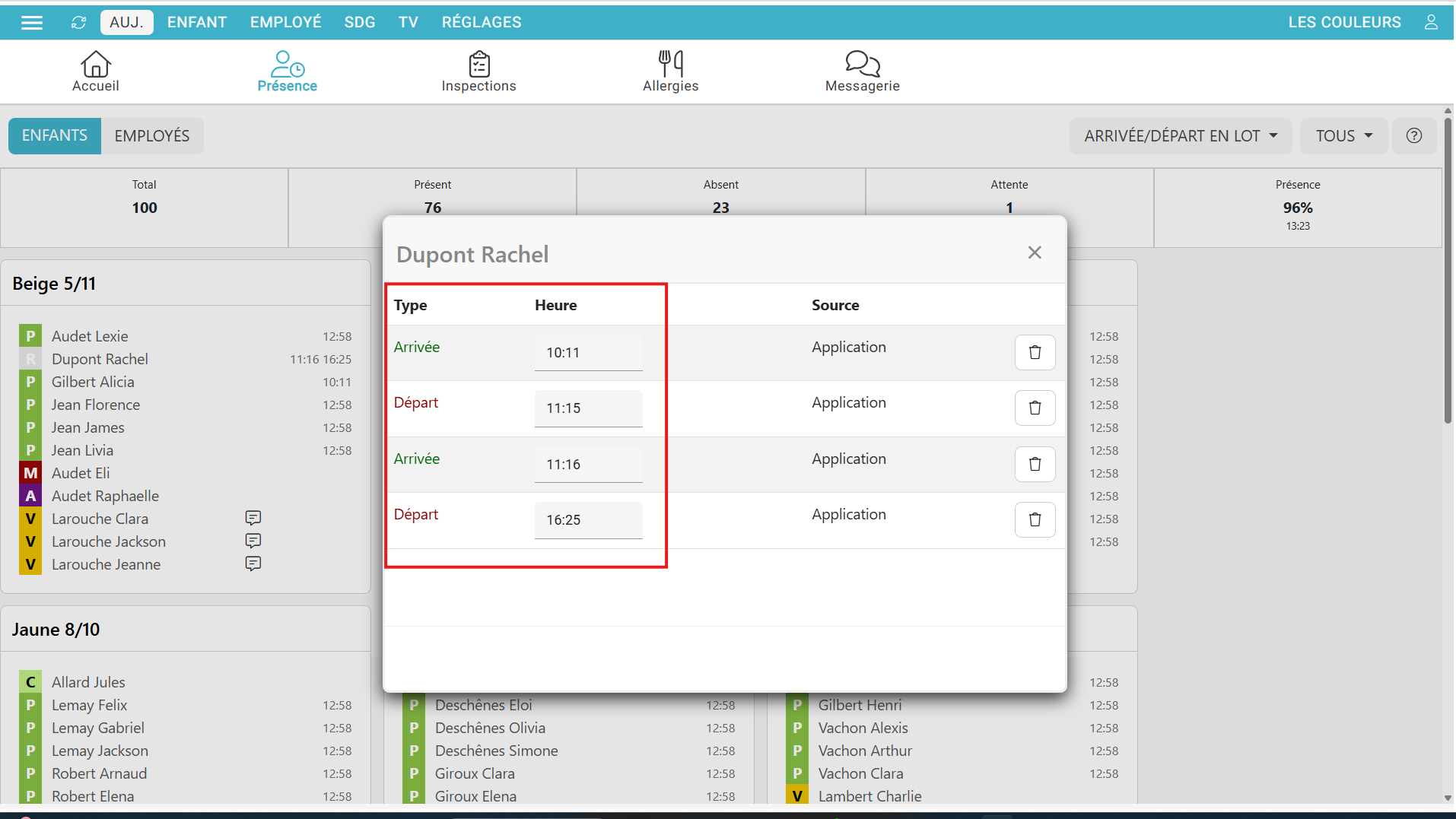Edit the 11:15 Départ time field
This screenshot has width=1456, height=819.
pyautogui.click(x=588, y=408)
